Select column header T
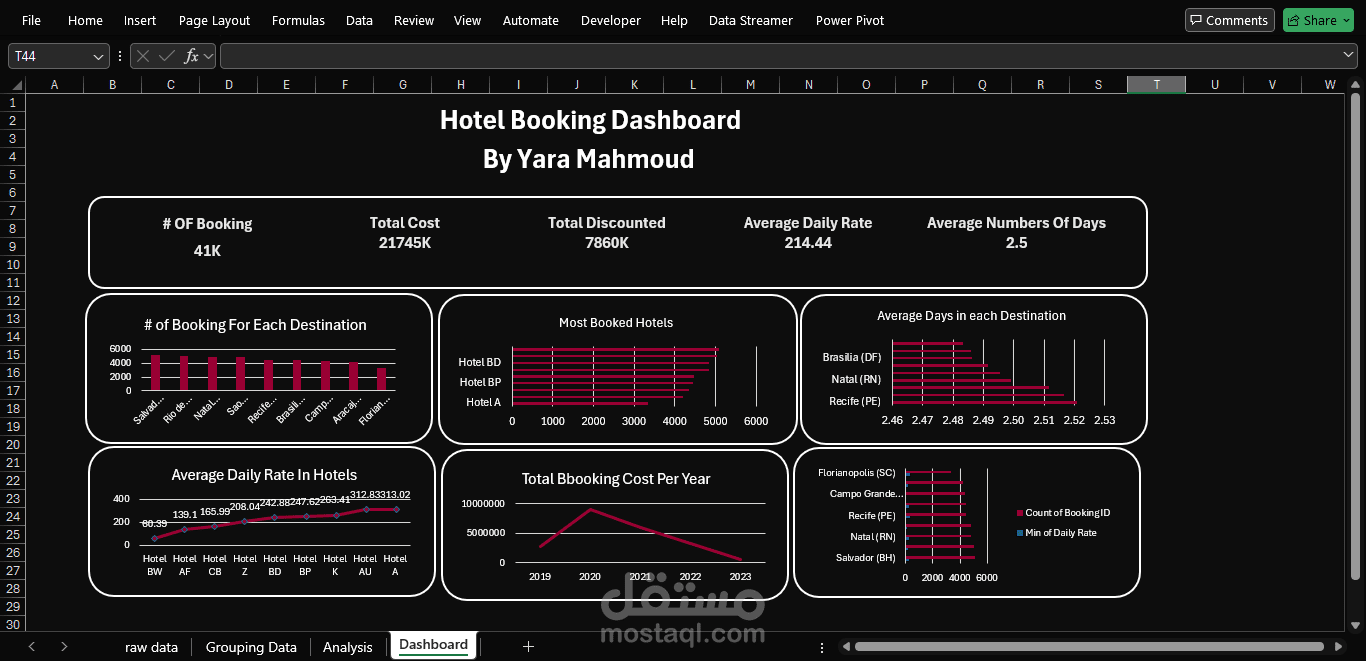This screenshot has height=661, width=1366. click(1156, 84)
